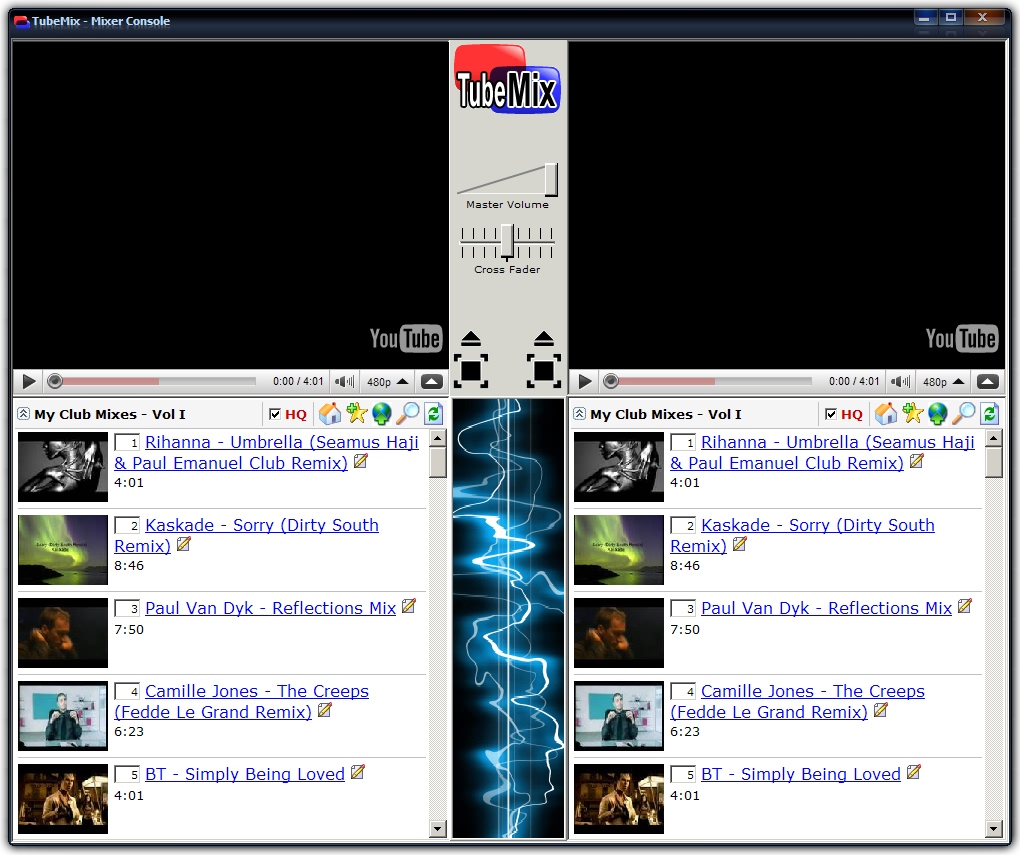
Task: Open Rihanna - Umbrella link in left playlist
Action: [x=267, y=453]
